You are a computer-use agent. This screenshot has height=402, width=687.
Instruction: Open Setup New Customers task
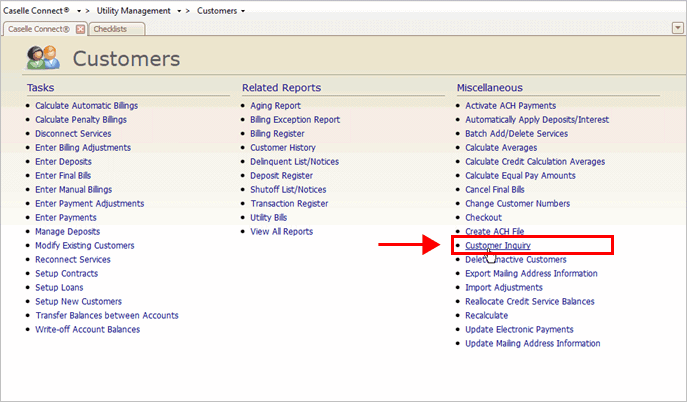tap(78, 301)
